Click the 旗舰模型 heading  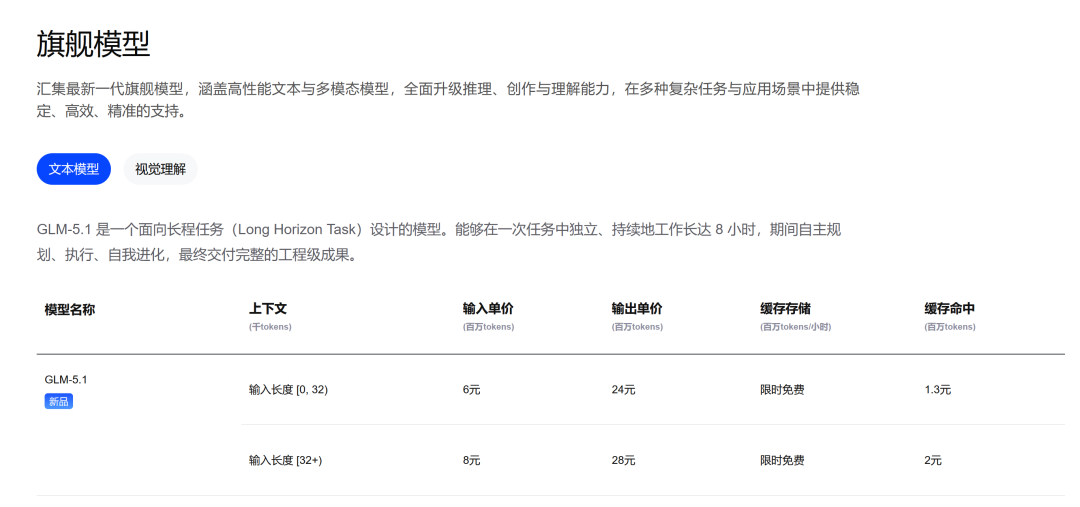[x=93, y=45]
